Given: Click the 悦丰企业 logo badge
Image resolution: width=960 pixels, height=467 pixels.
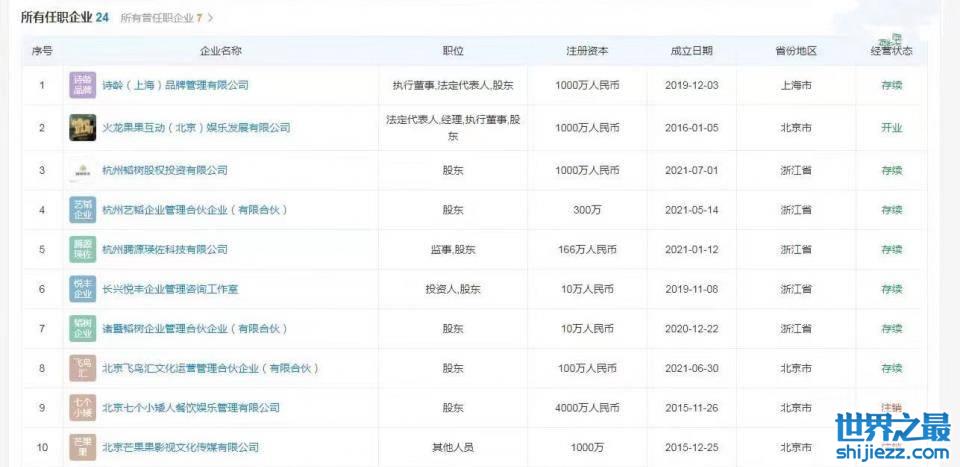Looking at the screenshot, I should pyautogui.click(x=82, y=289).
